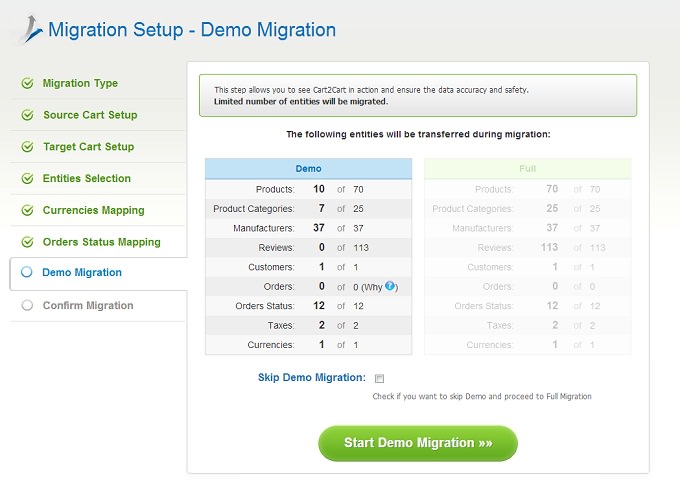Click the green check icon beside Target Cart Setup
The image size is (680, 490).
[27, 147]
